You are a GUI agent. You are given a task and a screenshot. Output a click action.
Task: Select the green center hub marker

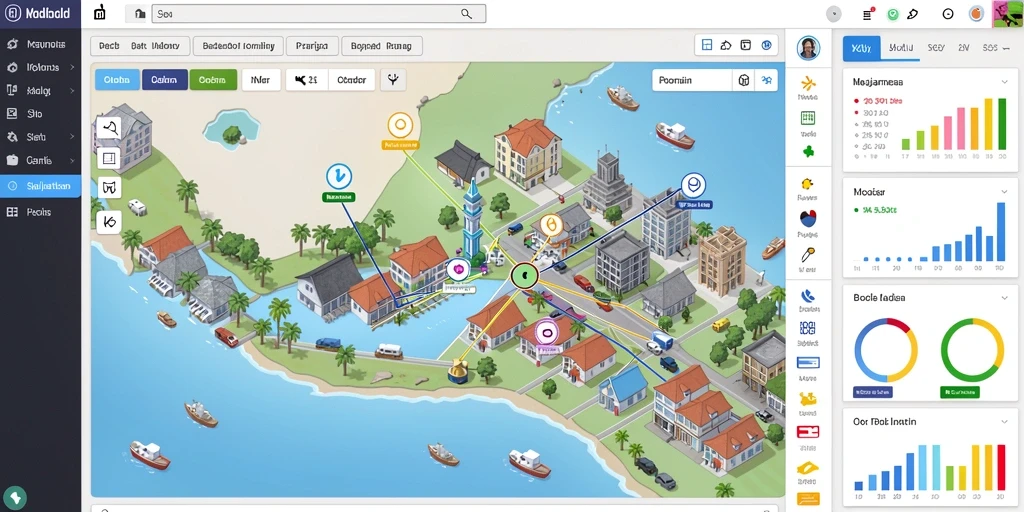click(x=524, y=276)
